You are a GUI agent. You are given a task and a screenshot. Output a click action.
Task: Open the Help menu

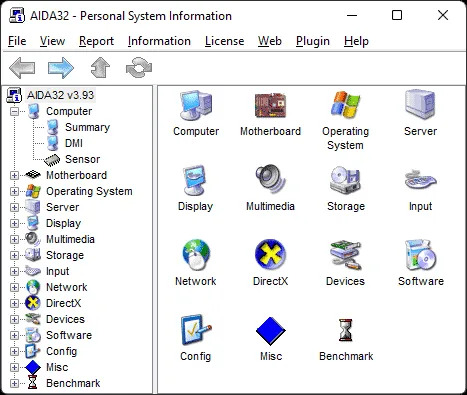point(356,41)
